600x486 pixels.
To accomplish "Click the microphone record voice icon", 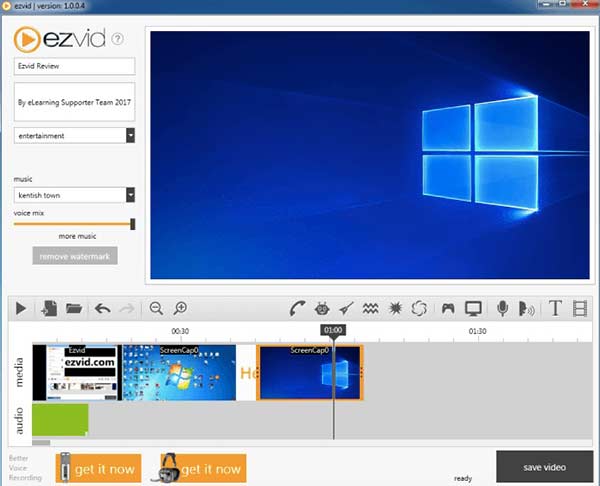I will [x=502, y=309].
